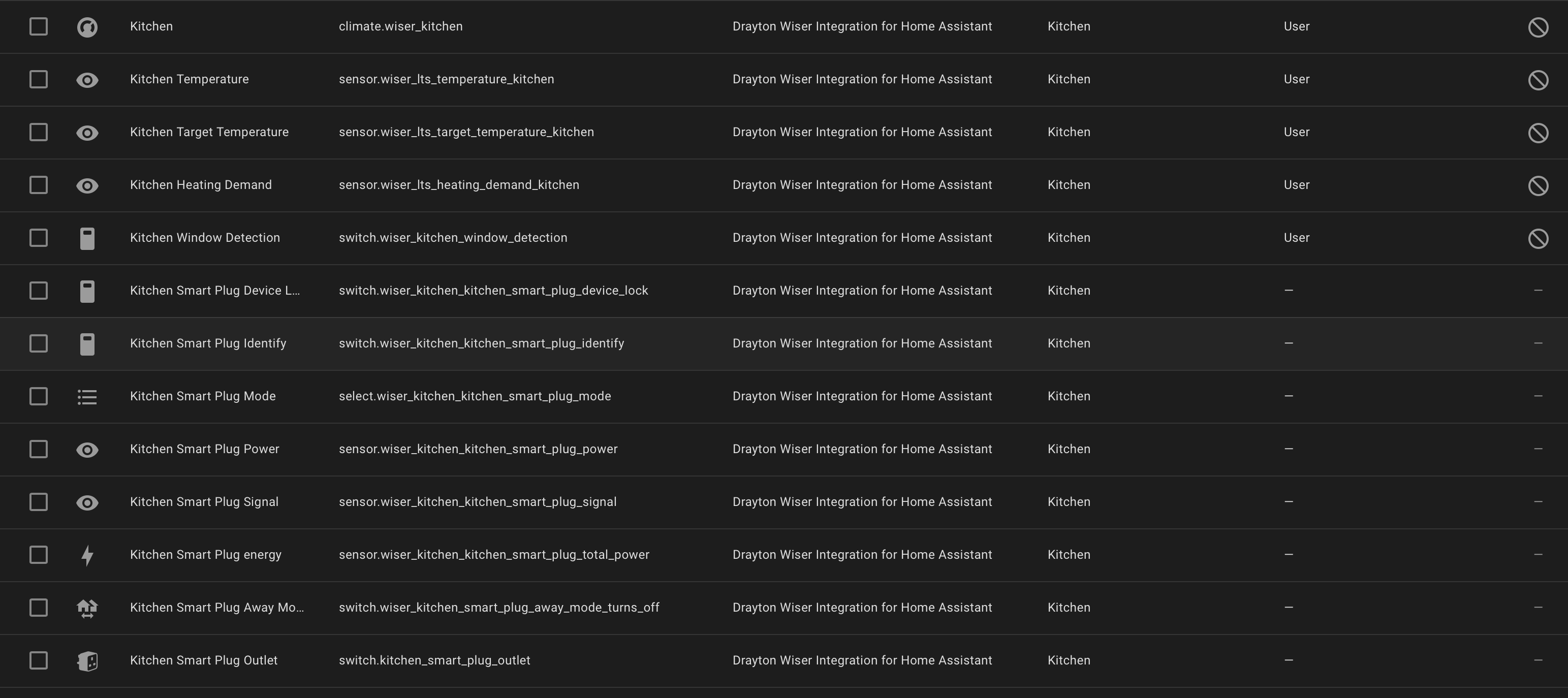This screenshot has width=1568, height=698.
Task: Click the switch icon for Kitchen Window Detection
Action: [x=87, y=238]
